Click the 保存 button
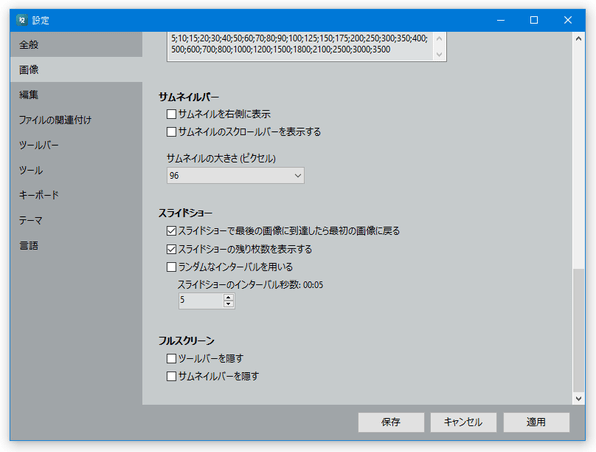 tap(391, 422)
